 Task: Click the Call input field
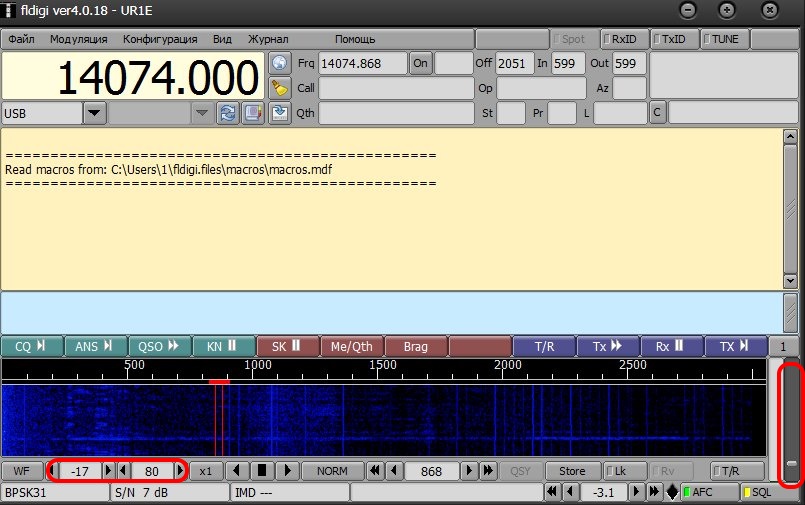[395, 88]
